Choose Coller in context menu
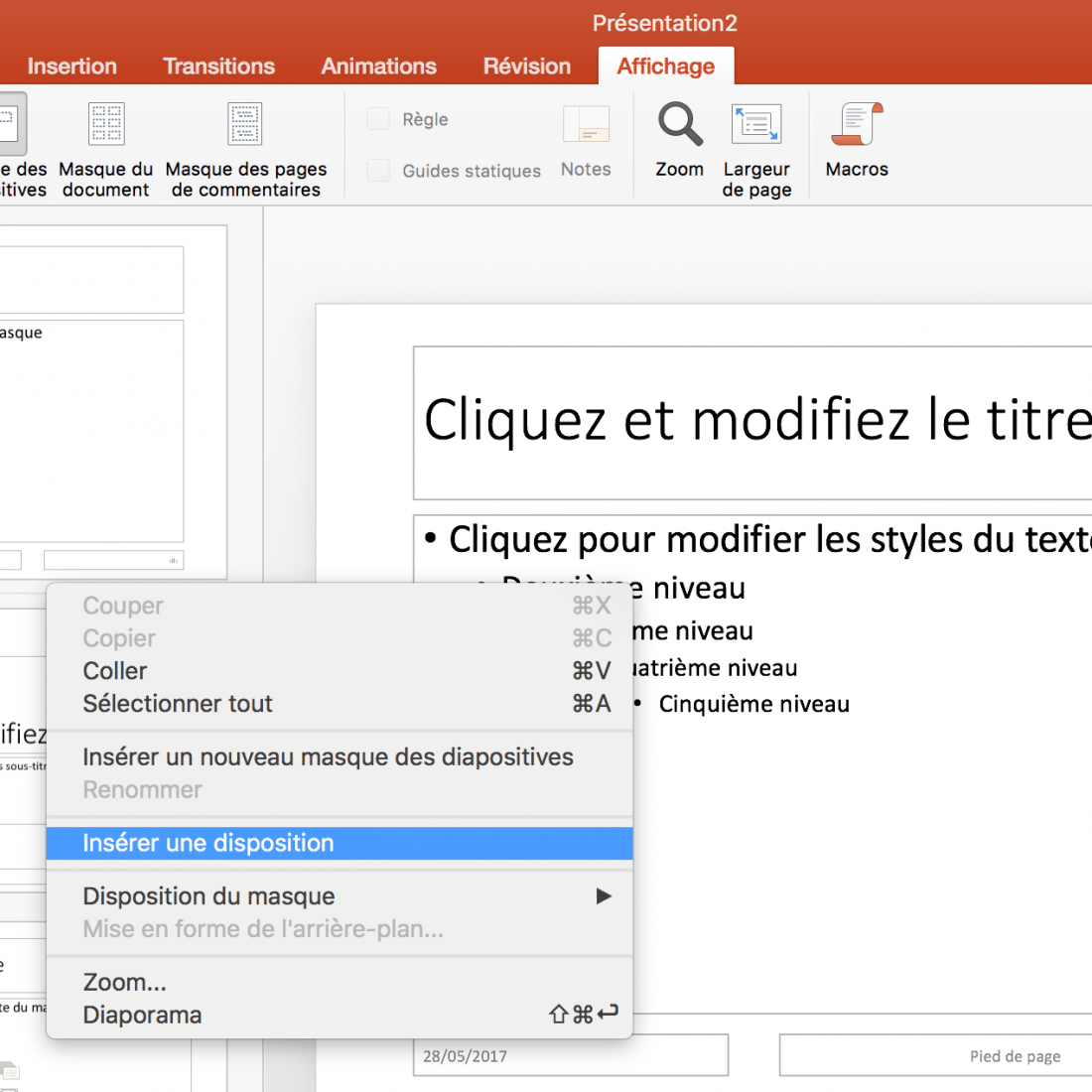This screenshot has width=1092, height=1092. point(340,671)
